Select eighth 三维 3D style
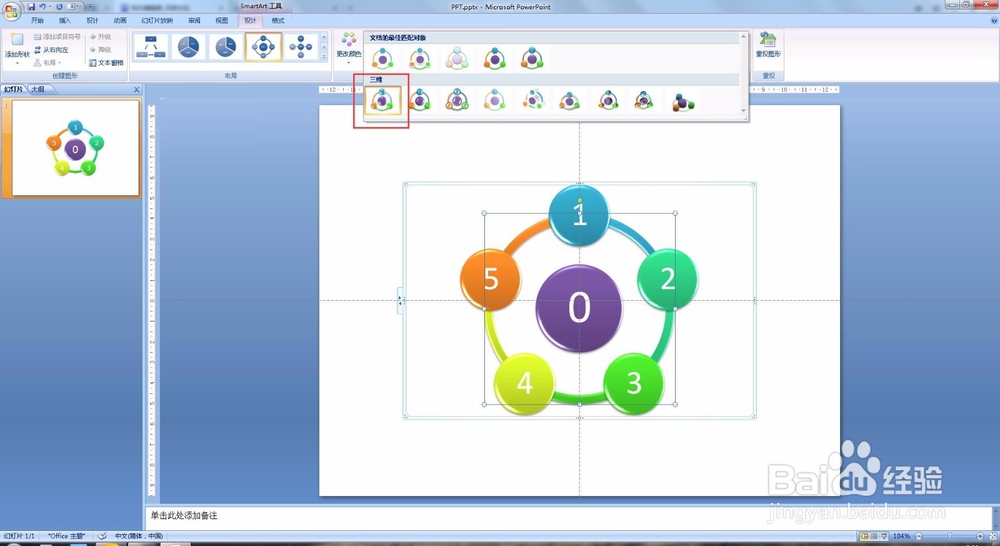The image size is (1000, 546). point(644,100)
